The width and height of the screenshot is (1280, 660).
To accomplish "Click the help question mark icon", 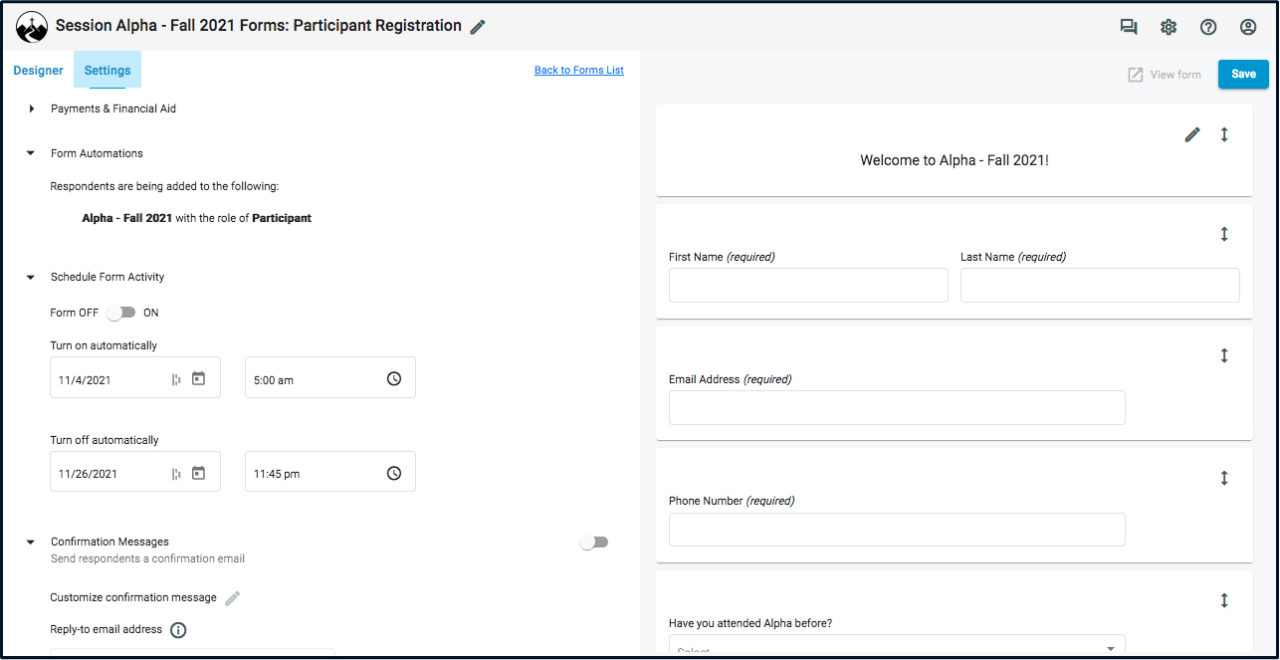I will click(1208, 26).
